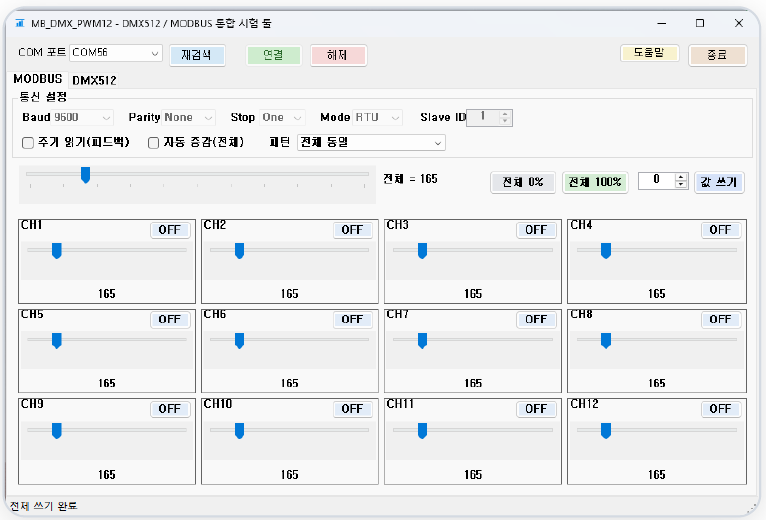This screenshot has width=766, height=520.
Task: Toggle the CH9 OFF button
Action: 170,409
